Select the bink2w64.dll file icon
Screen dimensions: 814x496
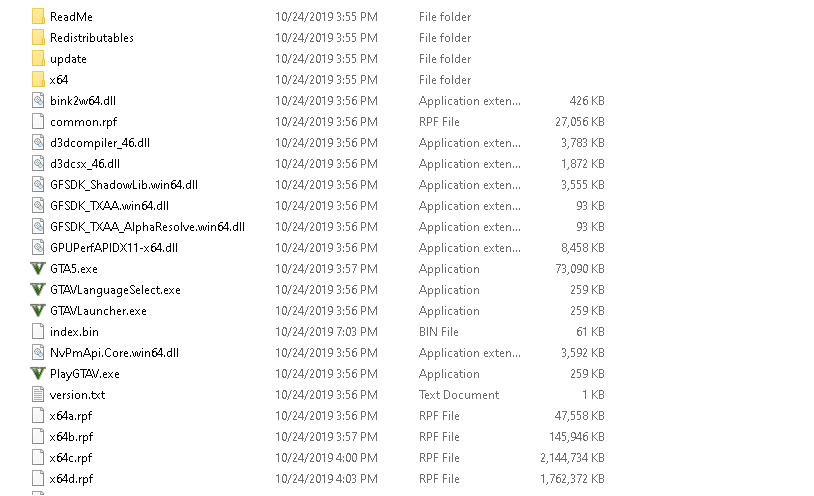[38, 101]
